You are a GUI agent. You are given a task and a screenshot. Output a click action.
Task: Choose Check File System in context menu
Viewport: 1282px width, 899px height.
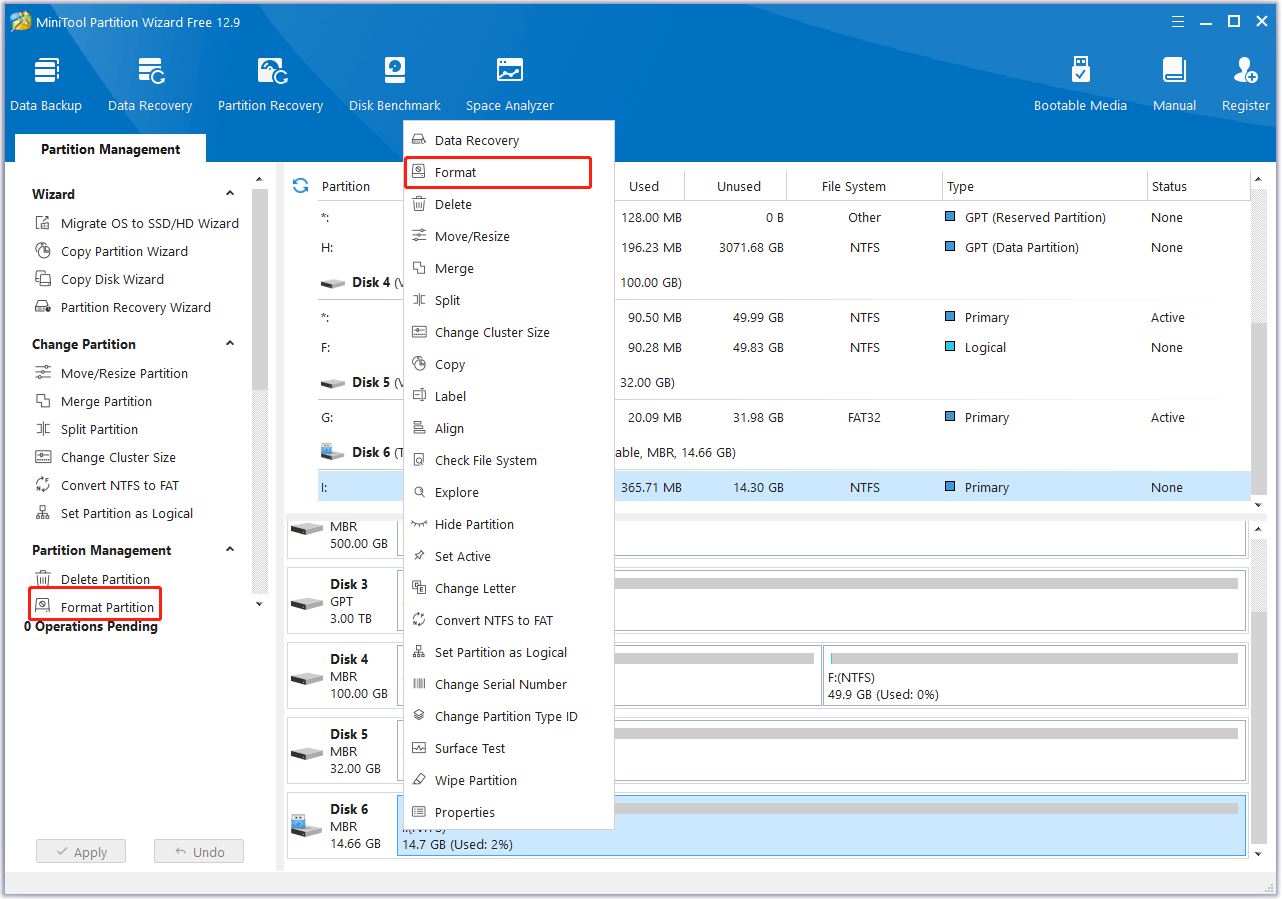click(x=508, y=460)
